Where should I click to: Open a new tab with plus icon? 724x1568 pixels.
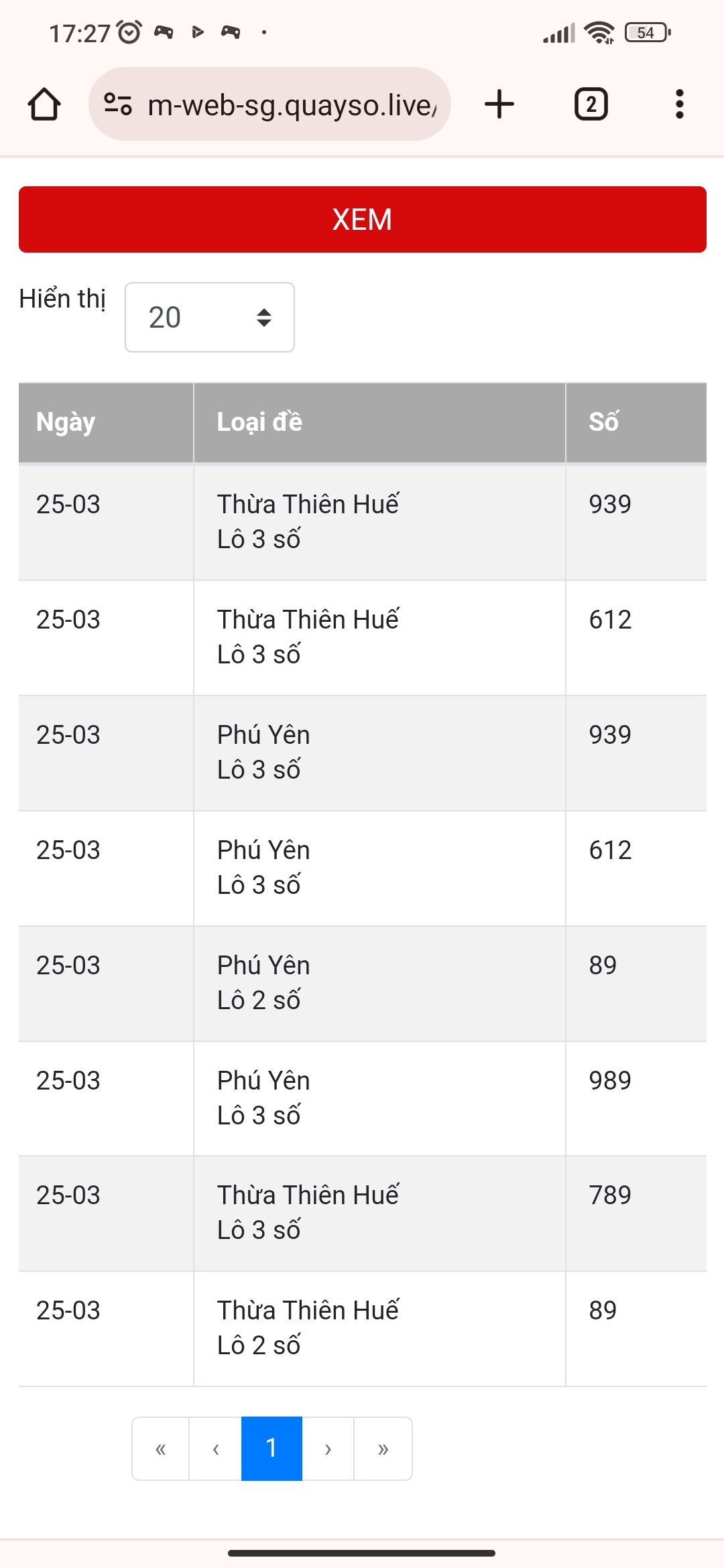click(499, 105)
